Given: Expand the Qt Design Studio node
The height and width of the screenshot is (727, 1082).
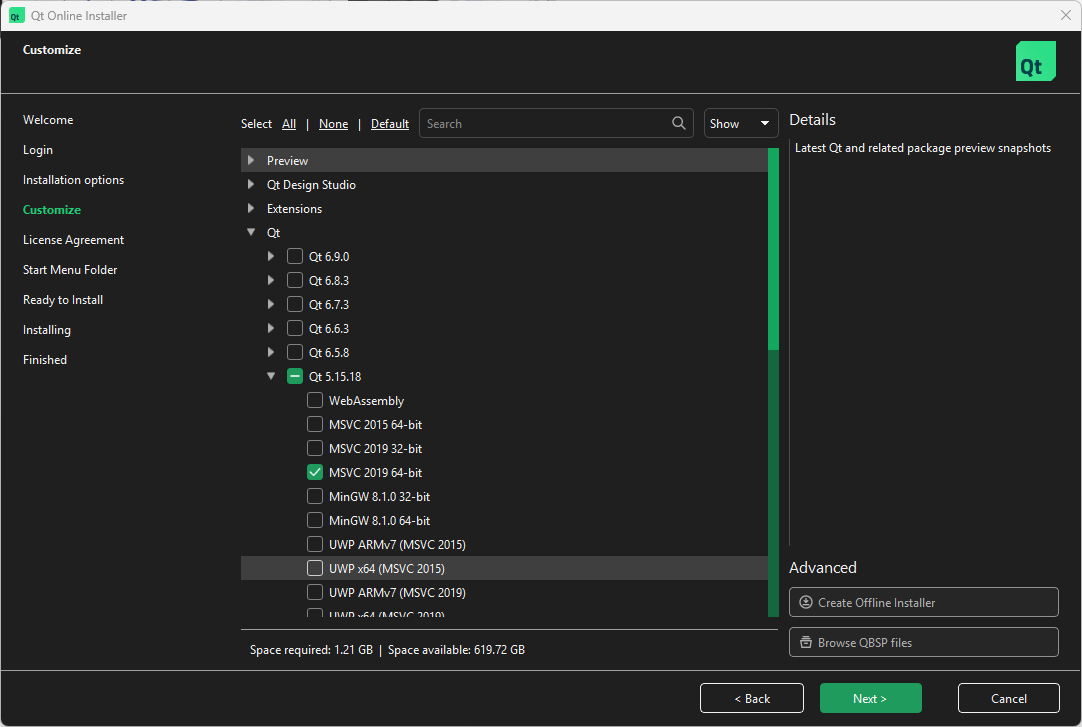Looking at the screenshot, I should [x=251, y=184].
